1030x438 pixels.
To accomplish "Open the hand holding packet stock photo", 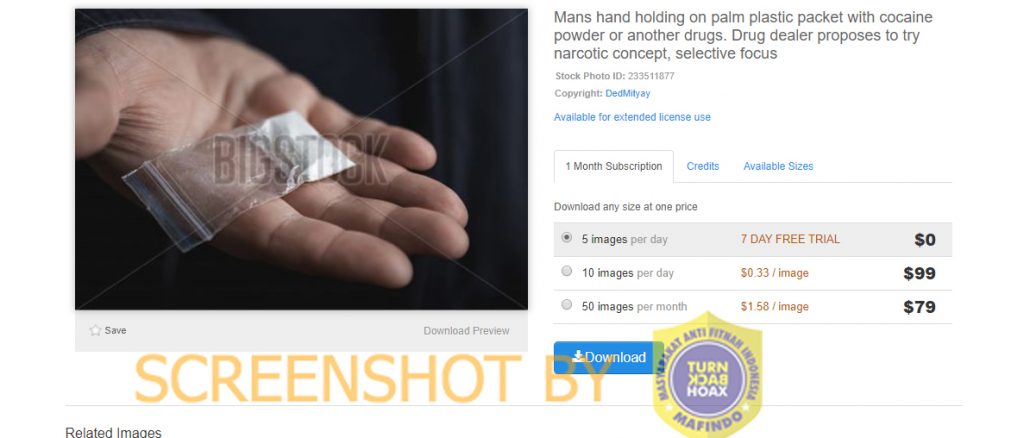I will (x=302, y=159).
